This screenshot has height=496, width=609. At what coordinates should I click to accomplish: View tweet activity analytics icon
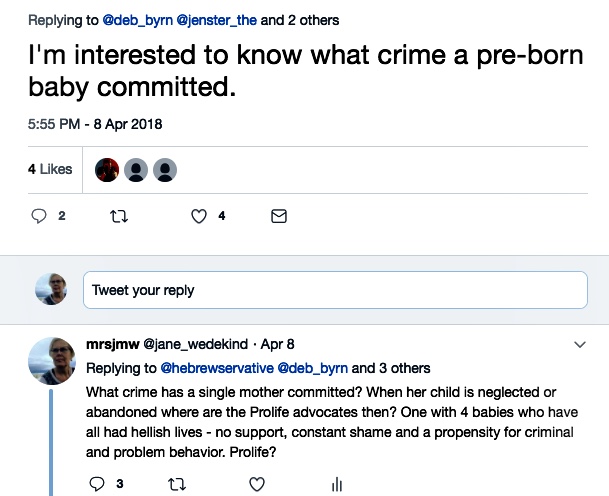pyautogui.click(x=336, y=484)
